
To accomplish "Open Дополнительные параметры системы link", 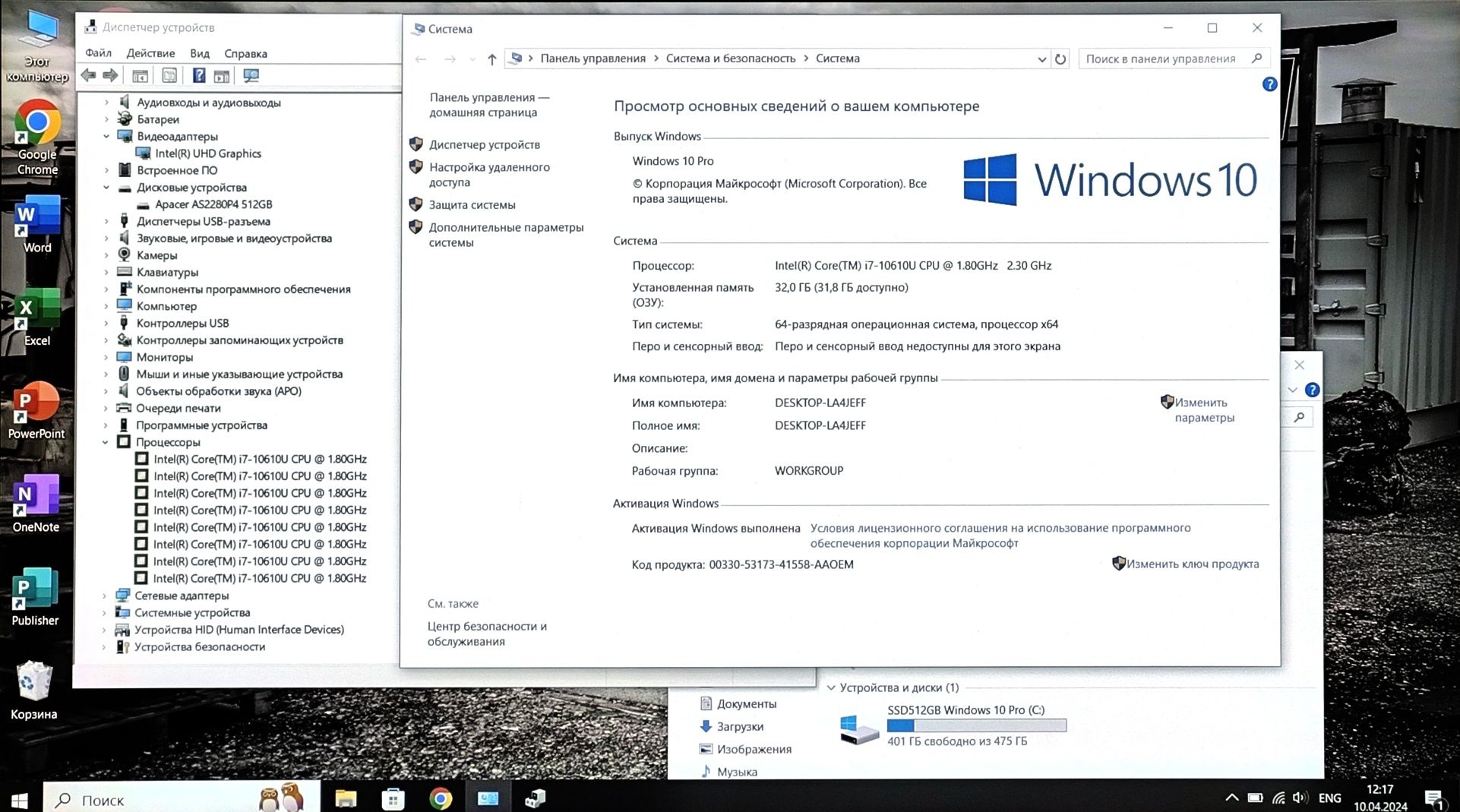I will (506, 235).
